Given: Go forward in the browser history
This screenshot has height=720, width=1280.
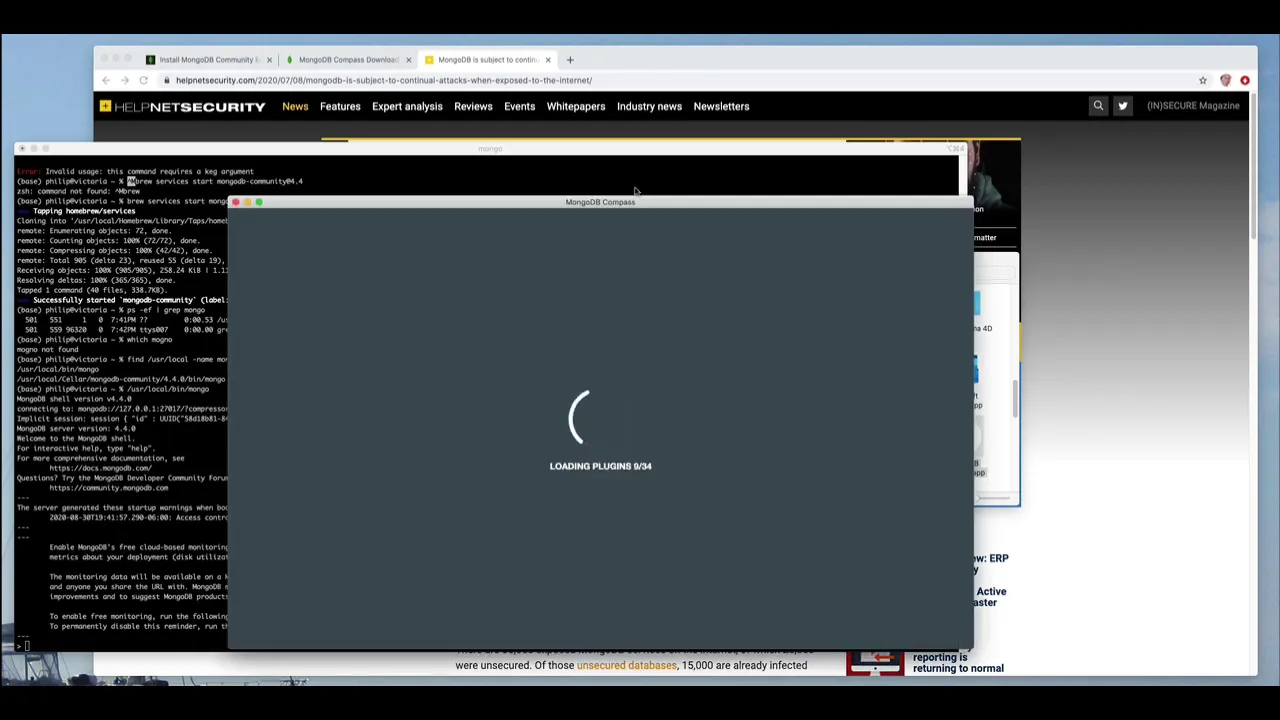Looking at the screenshot, I should pyautogui.click(x=125, y=80).
